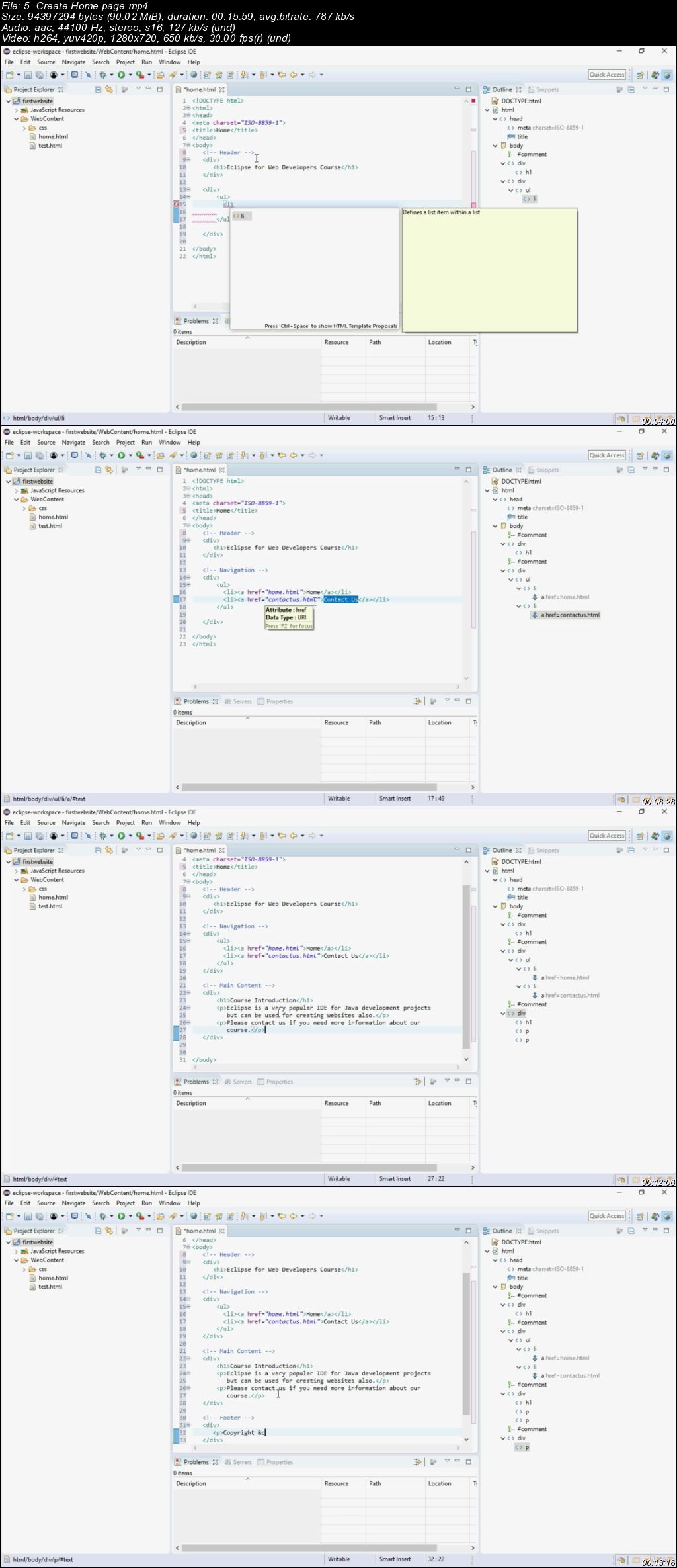Viewport: 677px width, 1568px height.
Task: Collapse the head node in first frame Outline
Action: [495, 119]
